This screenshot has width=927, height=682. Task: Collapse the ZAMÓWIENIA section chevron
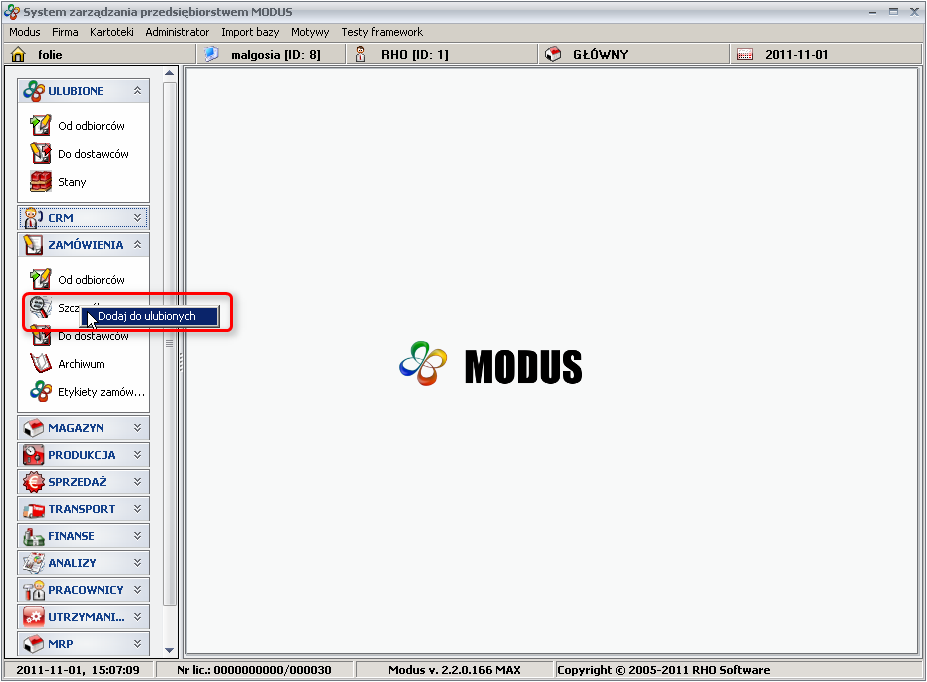click(x=137, y=244)
